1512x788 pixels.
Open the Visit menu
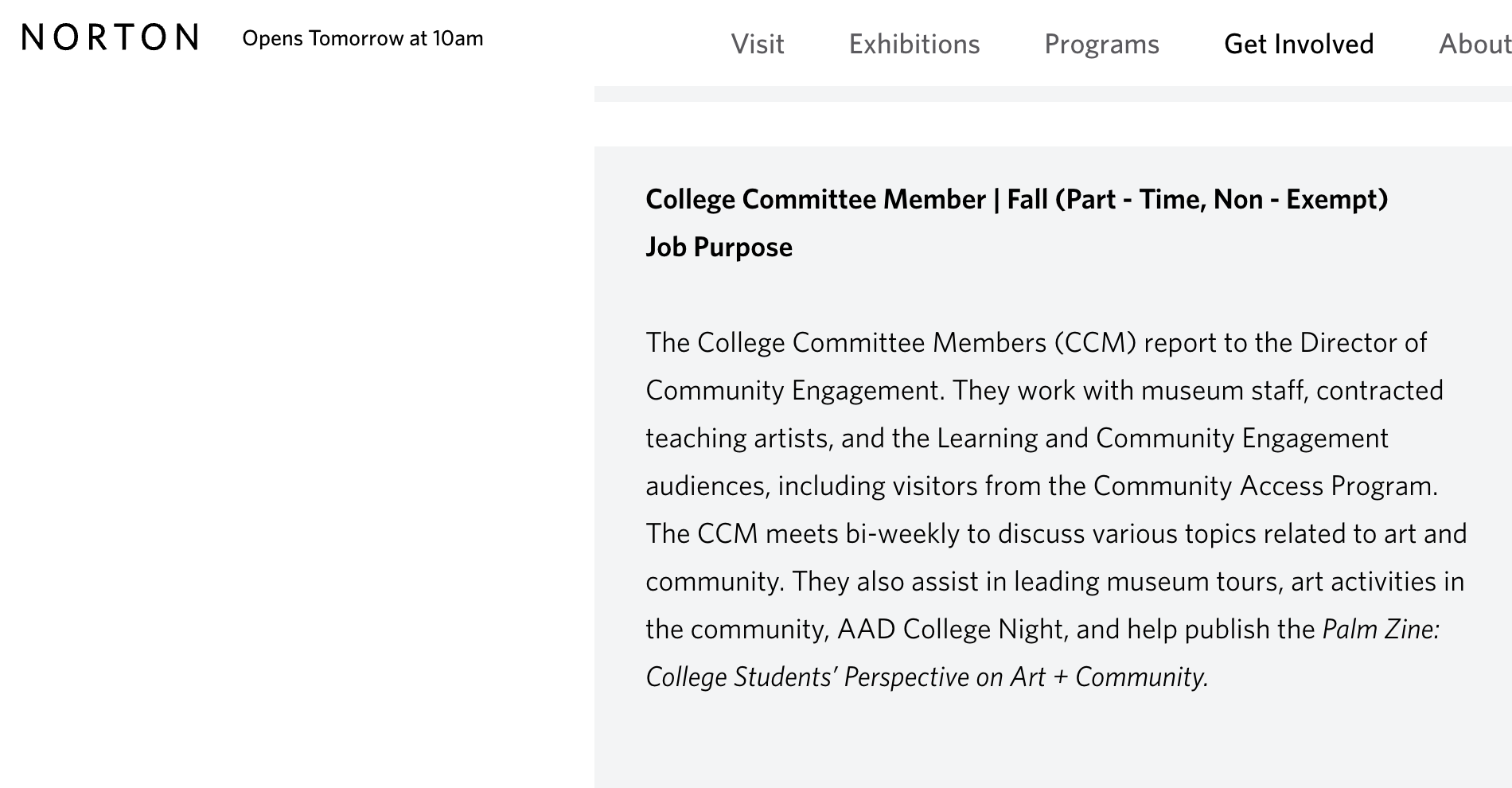pos(757,44)
